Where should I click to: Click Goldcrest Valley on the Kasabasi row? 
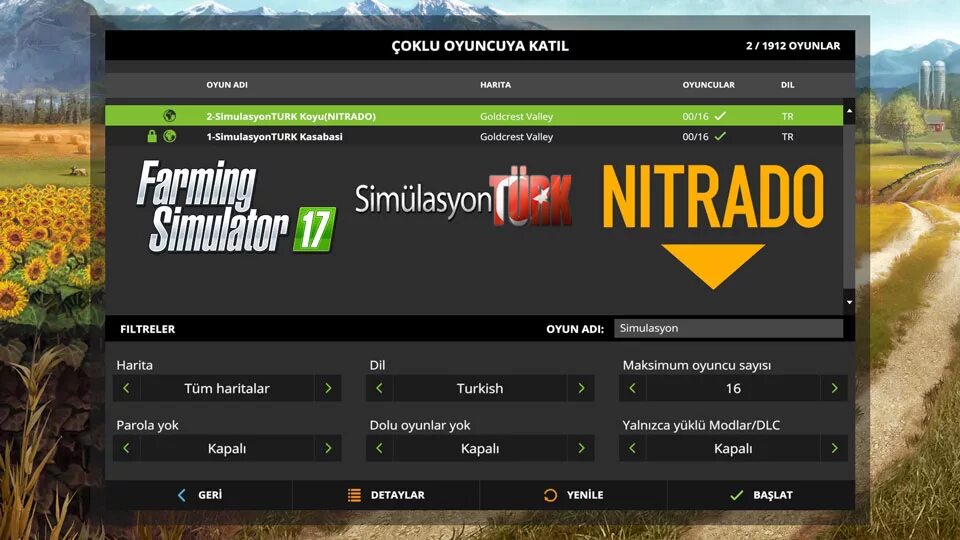(516, 137)
